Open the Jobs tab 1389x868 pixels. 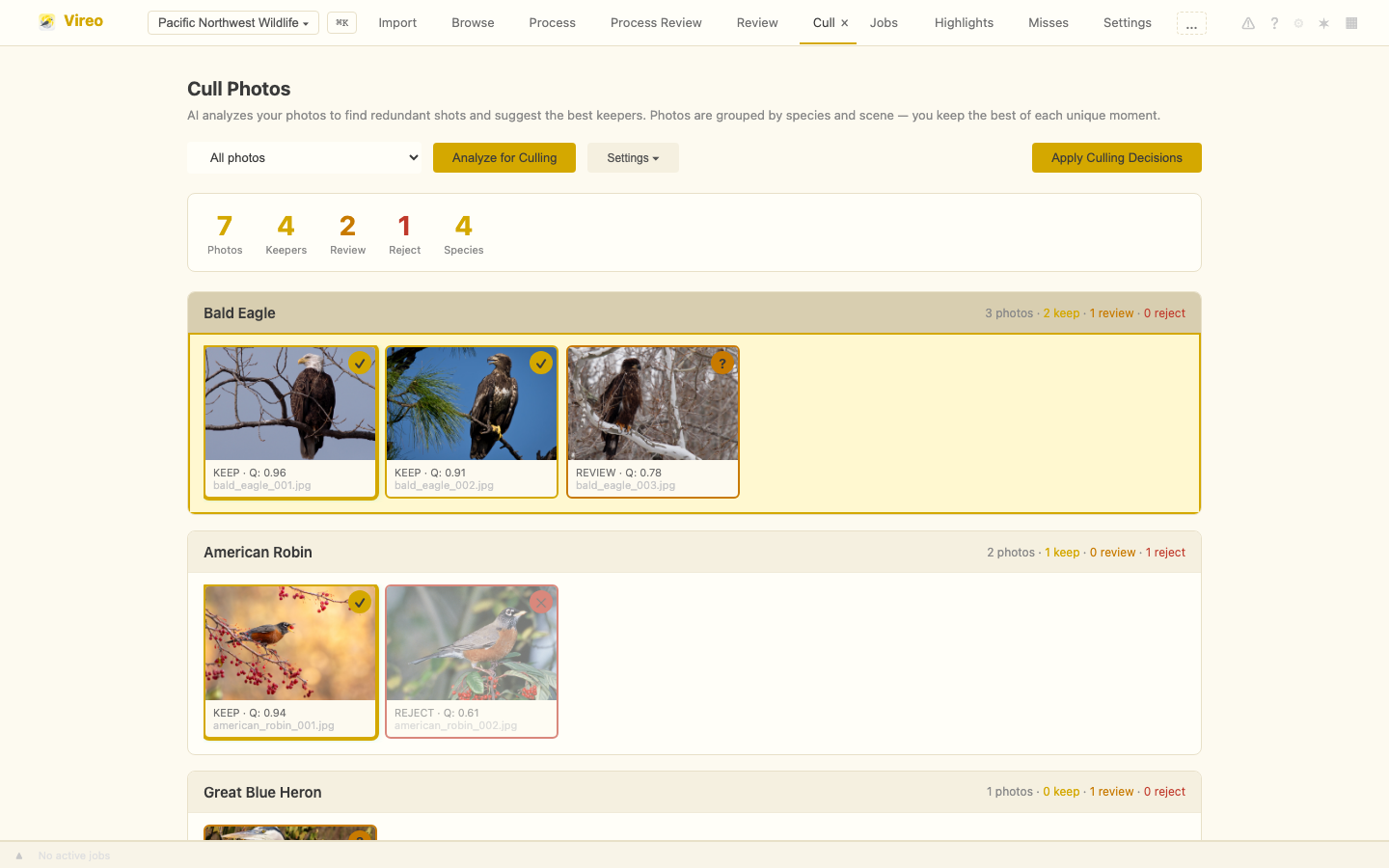[x=884, y=23]
